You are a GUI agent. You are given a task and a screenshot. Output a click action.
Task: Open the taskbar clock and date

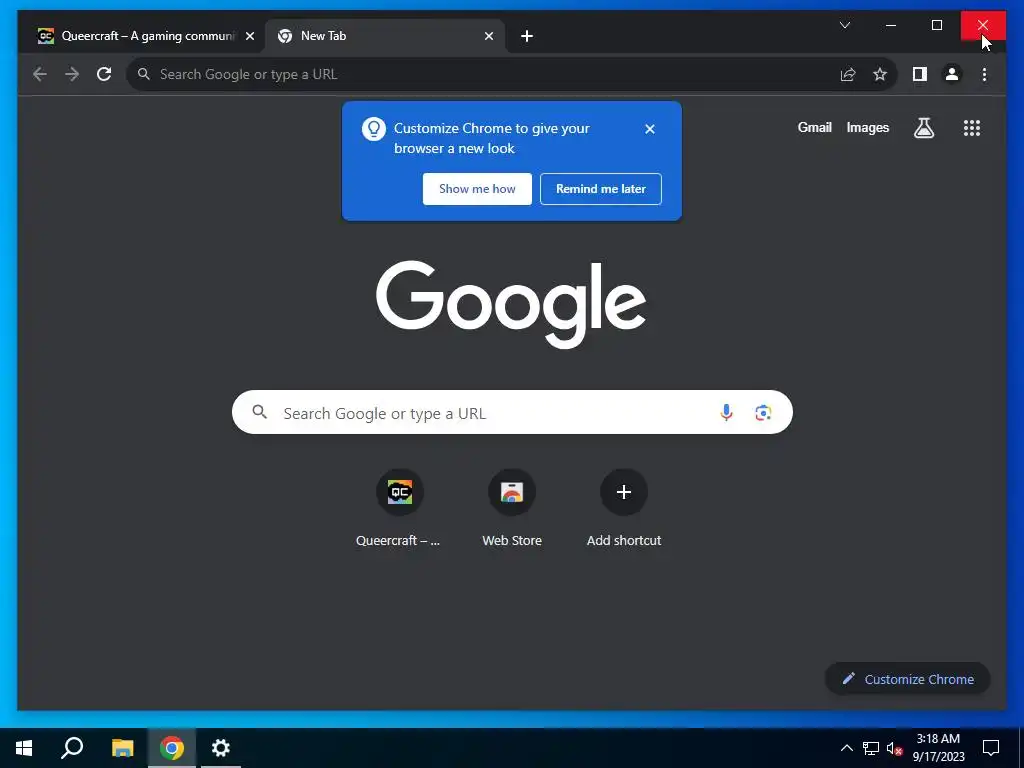pyautogui.click(x=938, y=748)
